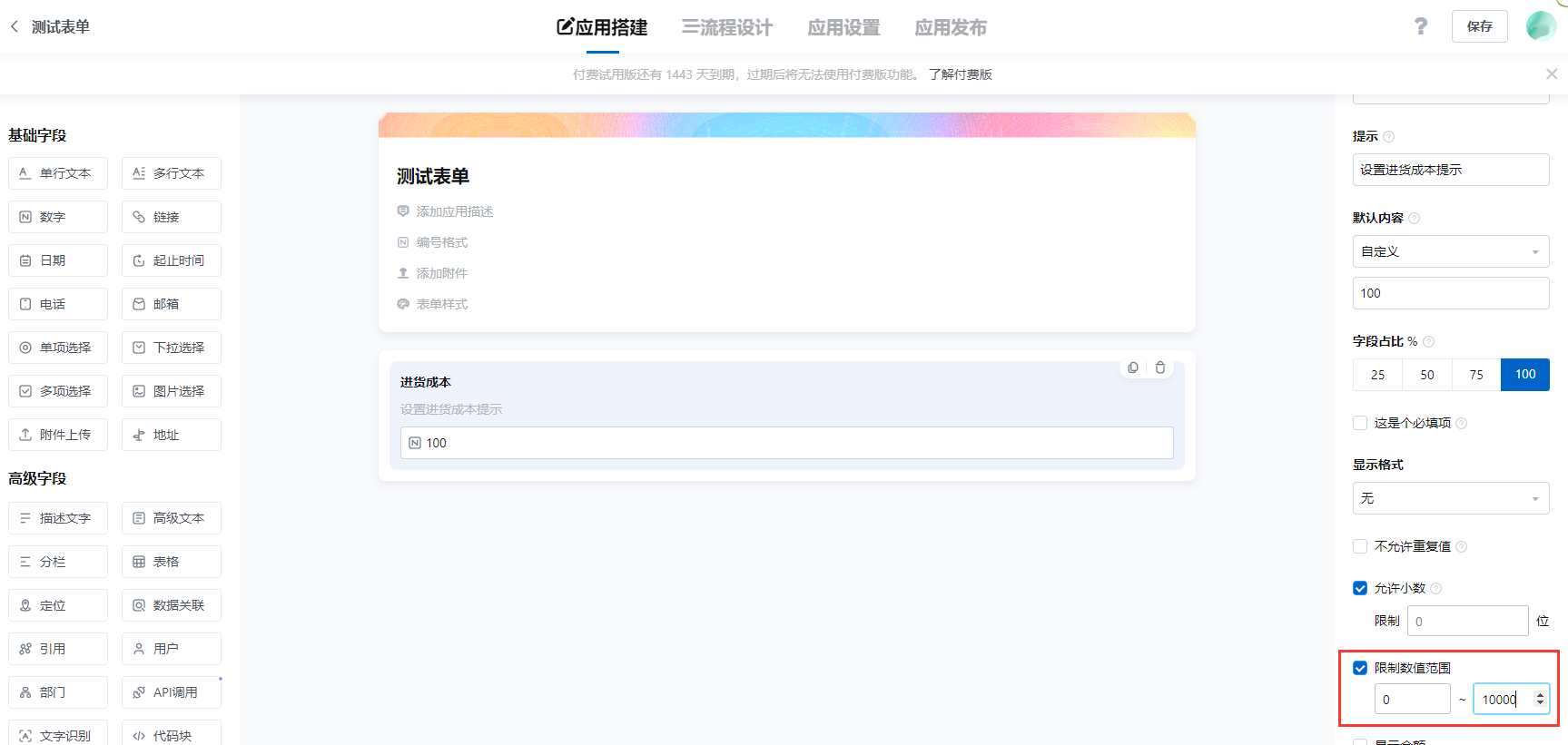Add a single-line text field (单行文本)

pos(58,173)
